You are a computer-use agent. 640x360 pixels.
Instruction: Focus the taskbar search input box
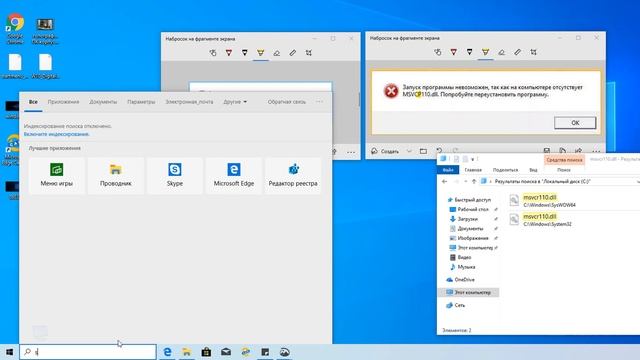click(88, 351)
